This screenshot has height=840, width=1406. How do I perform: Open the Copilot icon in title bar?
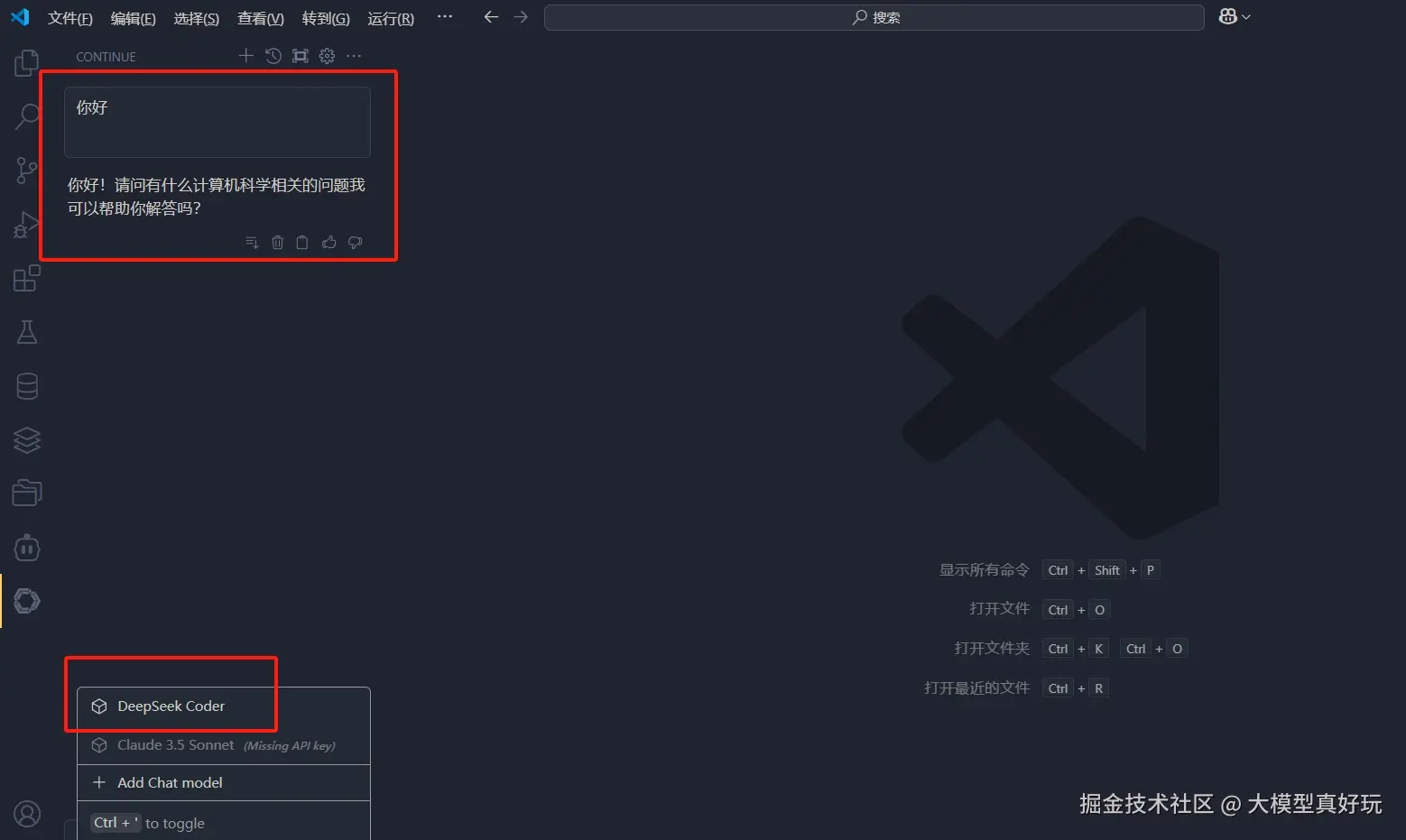coord(1227,16)
